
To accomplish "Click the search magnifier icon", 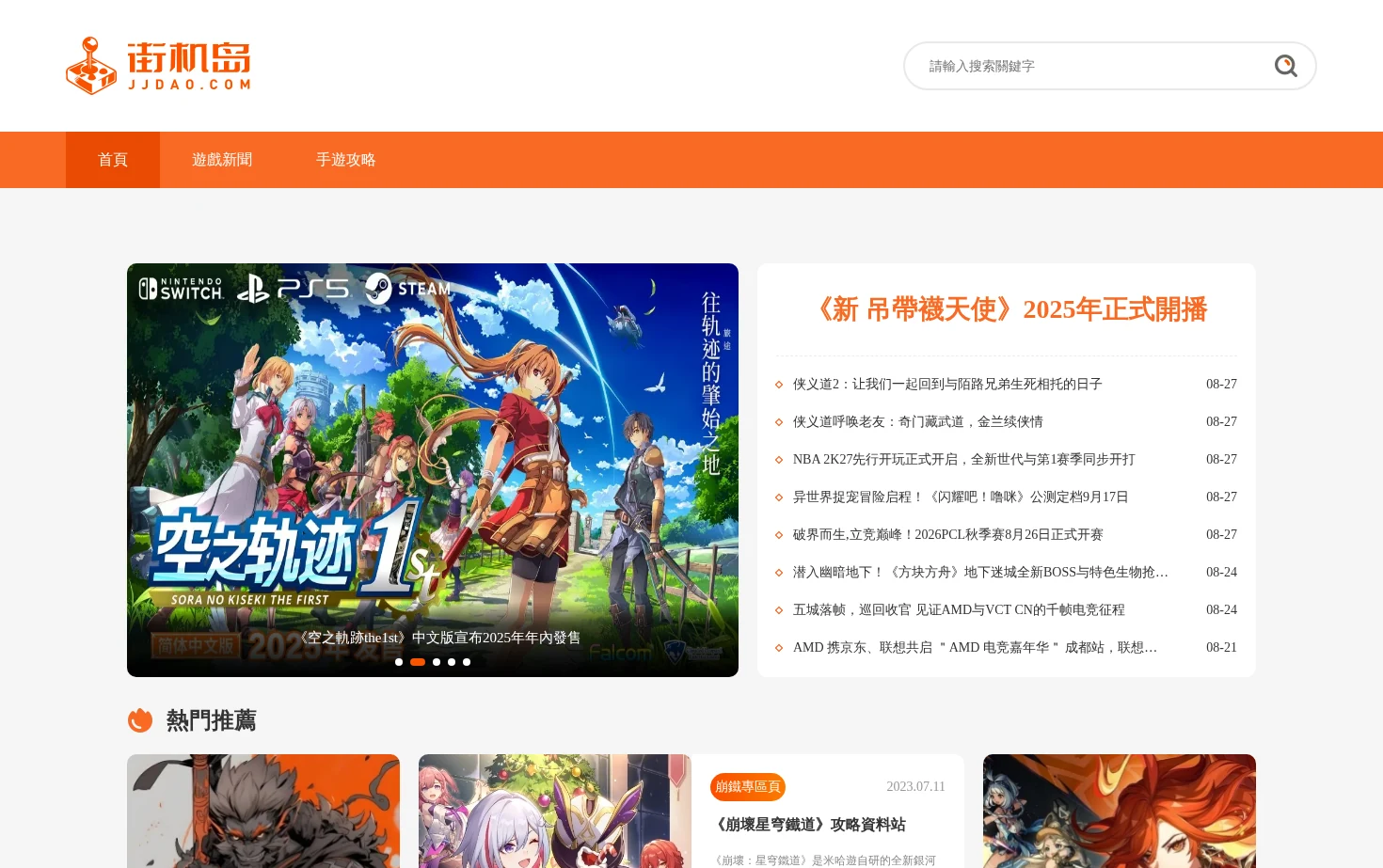I will point(1285,66).
